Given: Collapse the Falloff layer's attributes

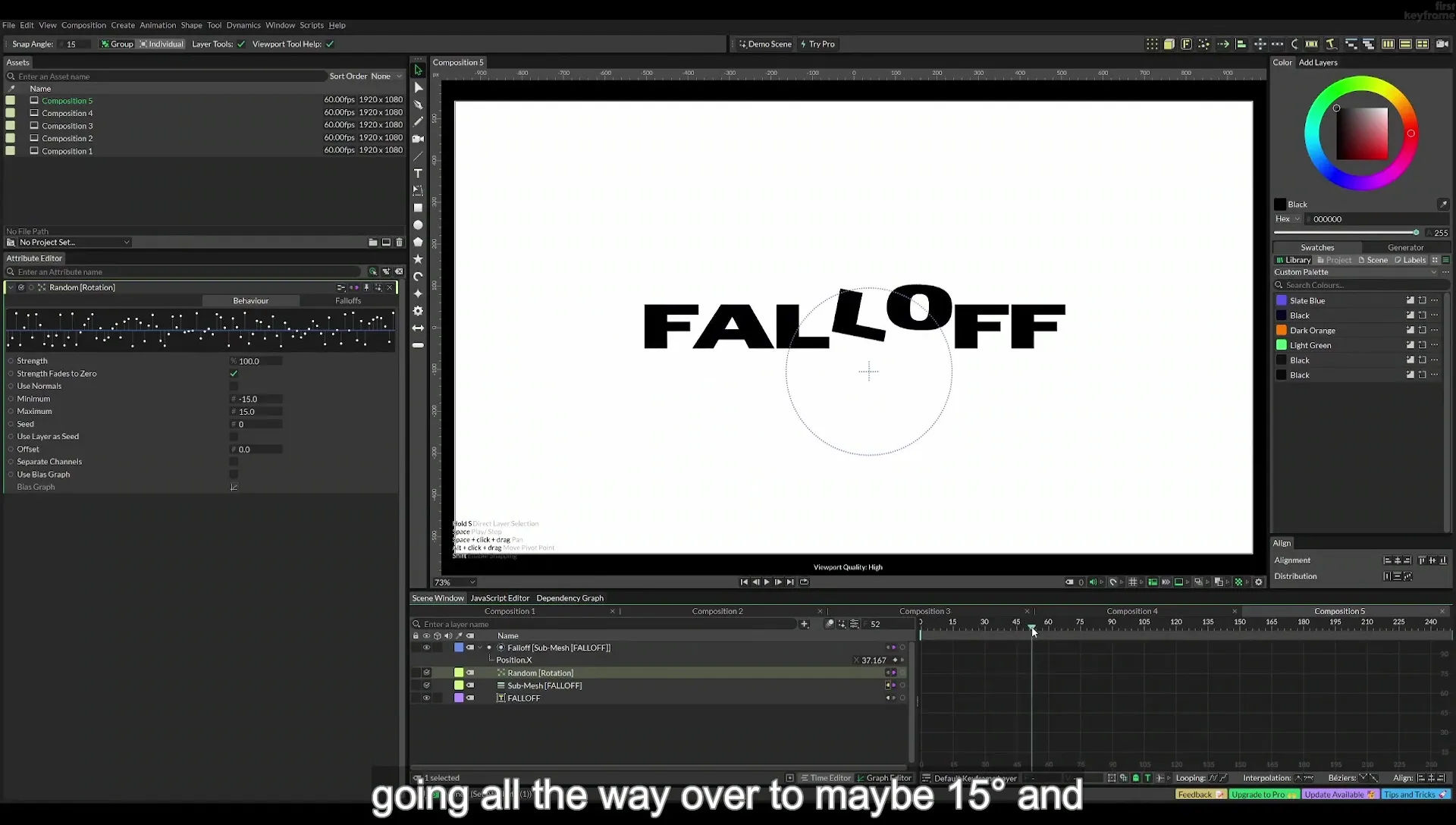Looking at the screenshot, I should click(x=480, y=648).
